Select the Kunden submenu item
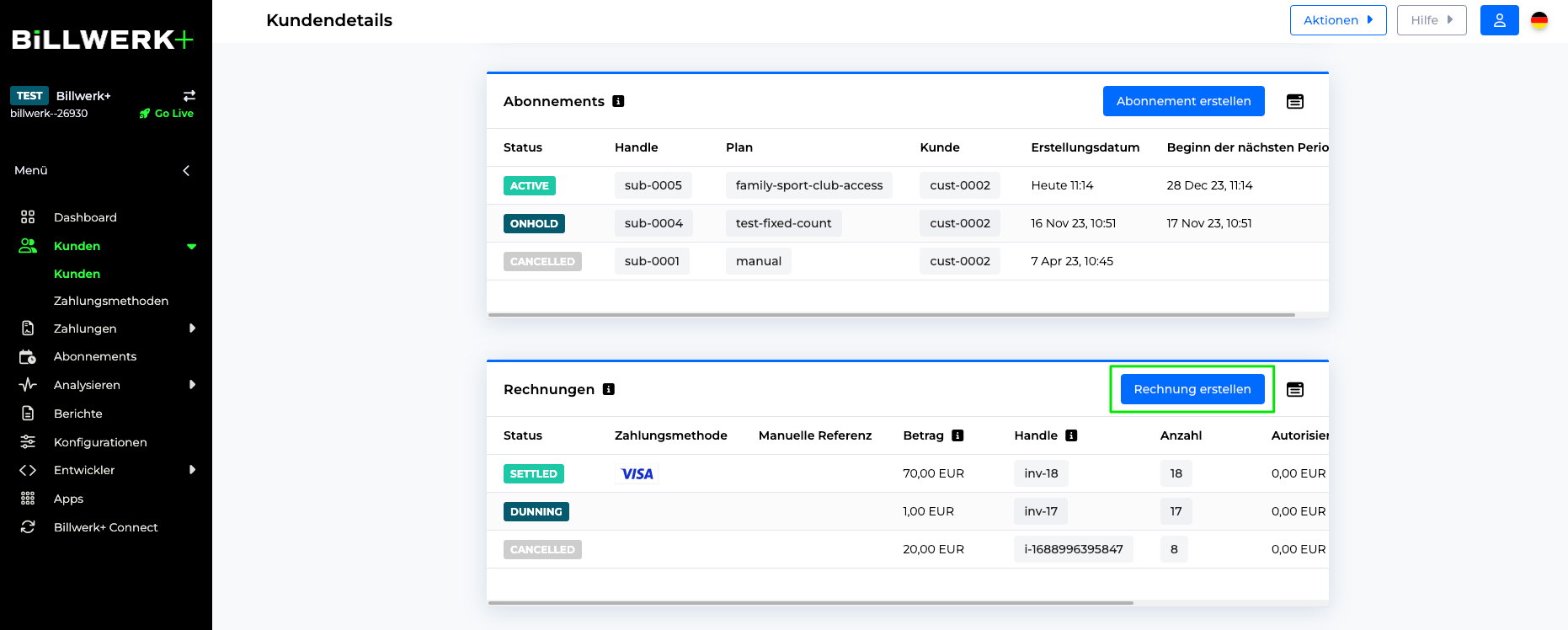Image resolution: width=1568 pixels, height=630 pixels. (x=77, y=274)
